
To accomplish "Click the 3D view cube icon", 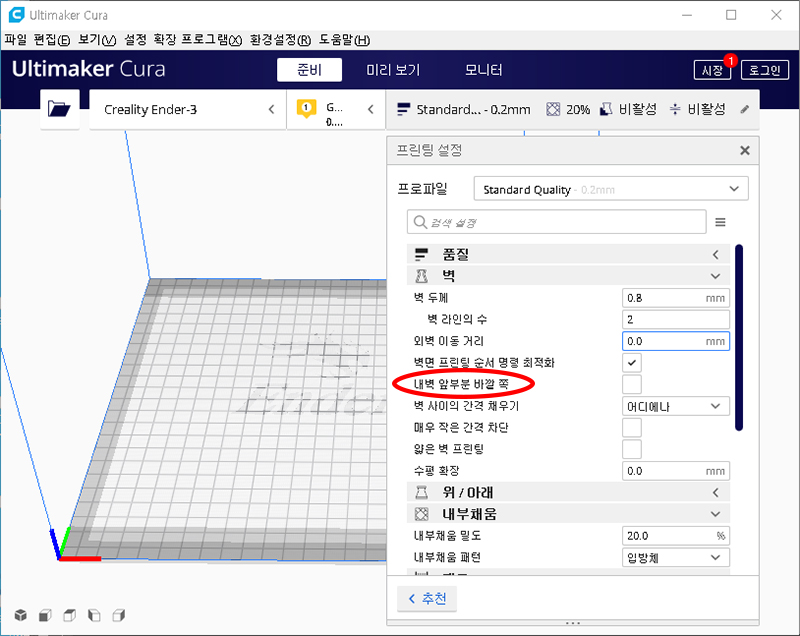I will pyautogui.click(x=21, y=615).
